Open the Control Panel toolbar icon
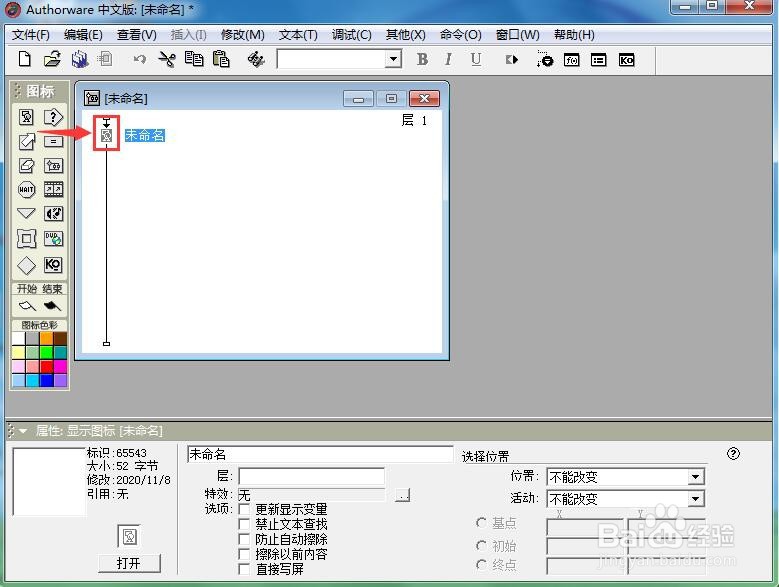Screen dimensions: 779x587 tap(545, 60)
